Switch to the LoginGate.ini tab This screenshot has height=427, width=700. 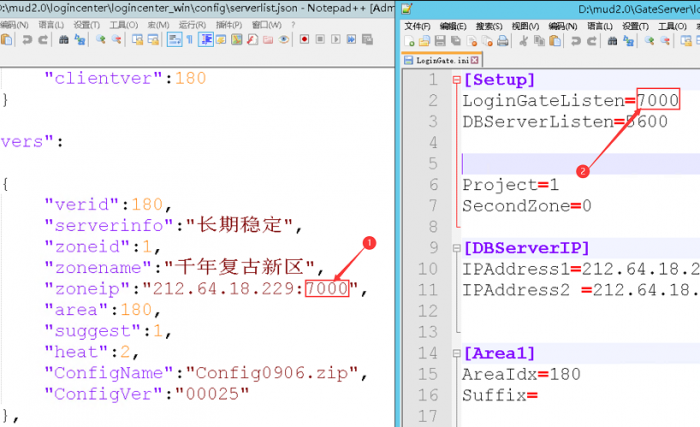442,60
